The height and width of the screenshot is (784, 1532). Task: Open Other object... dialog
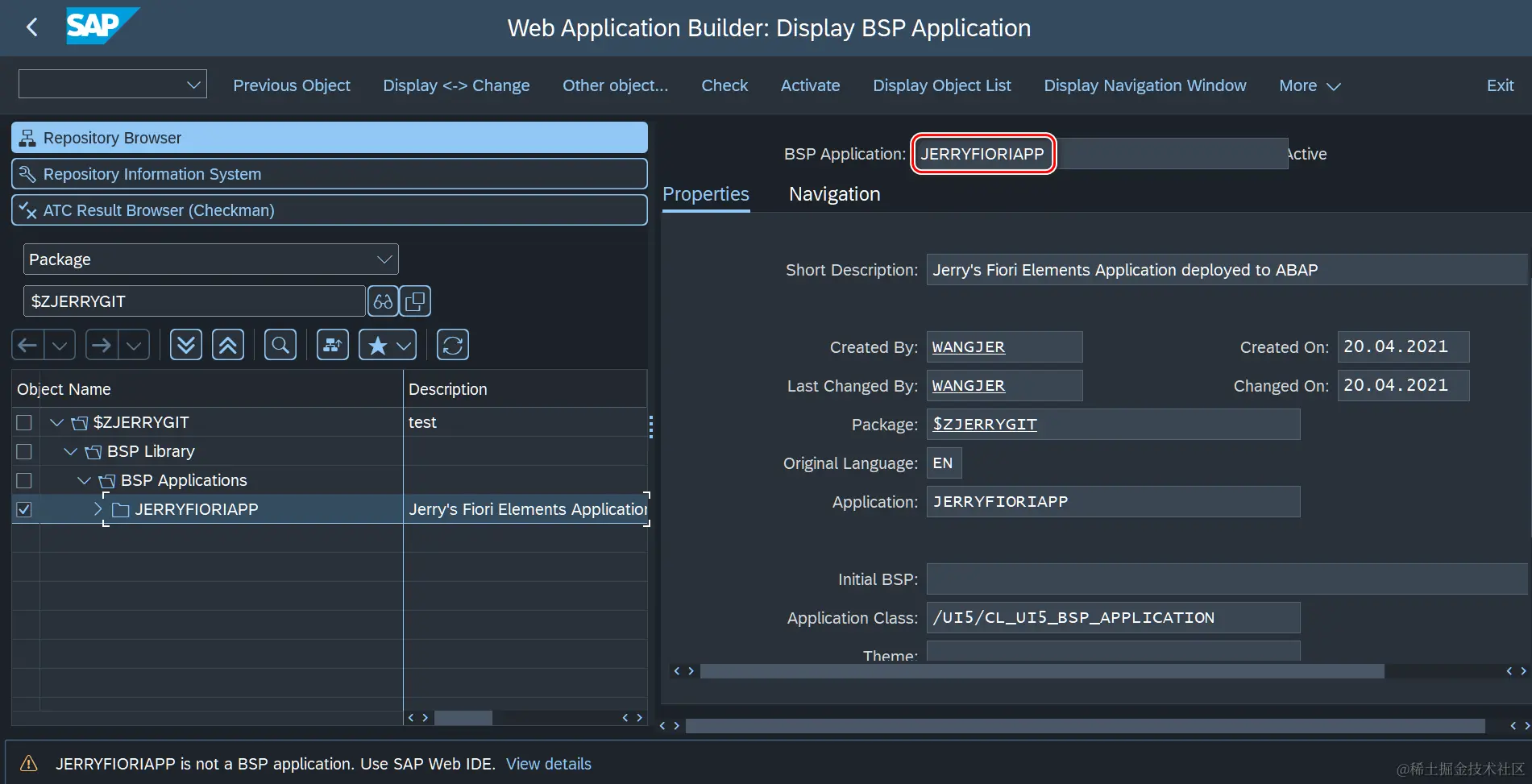616,85
